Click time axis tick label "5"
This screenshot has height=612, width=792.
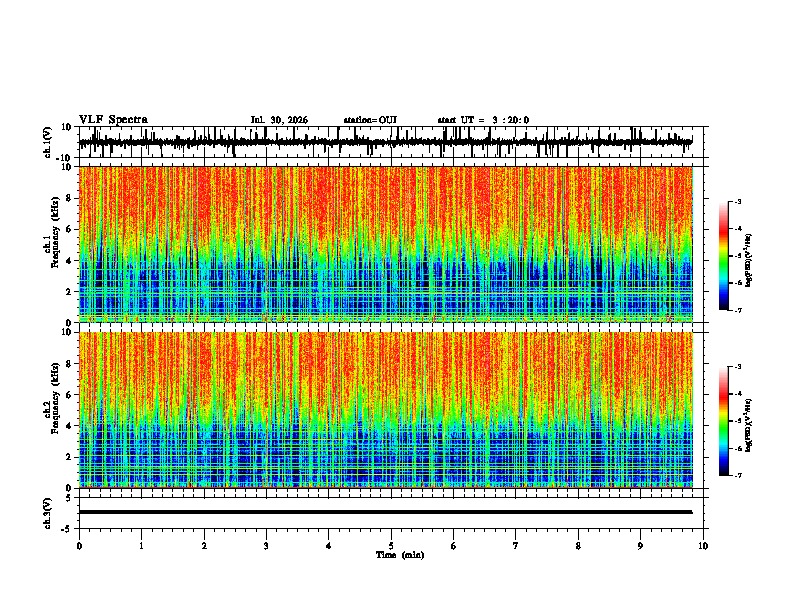click(x=391, y=546)
